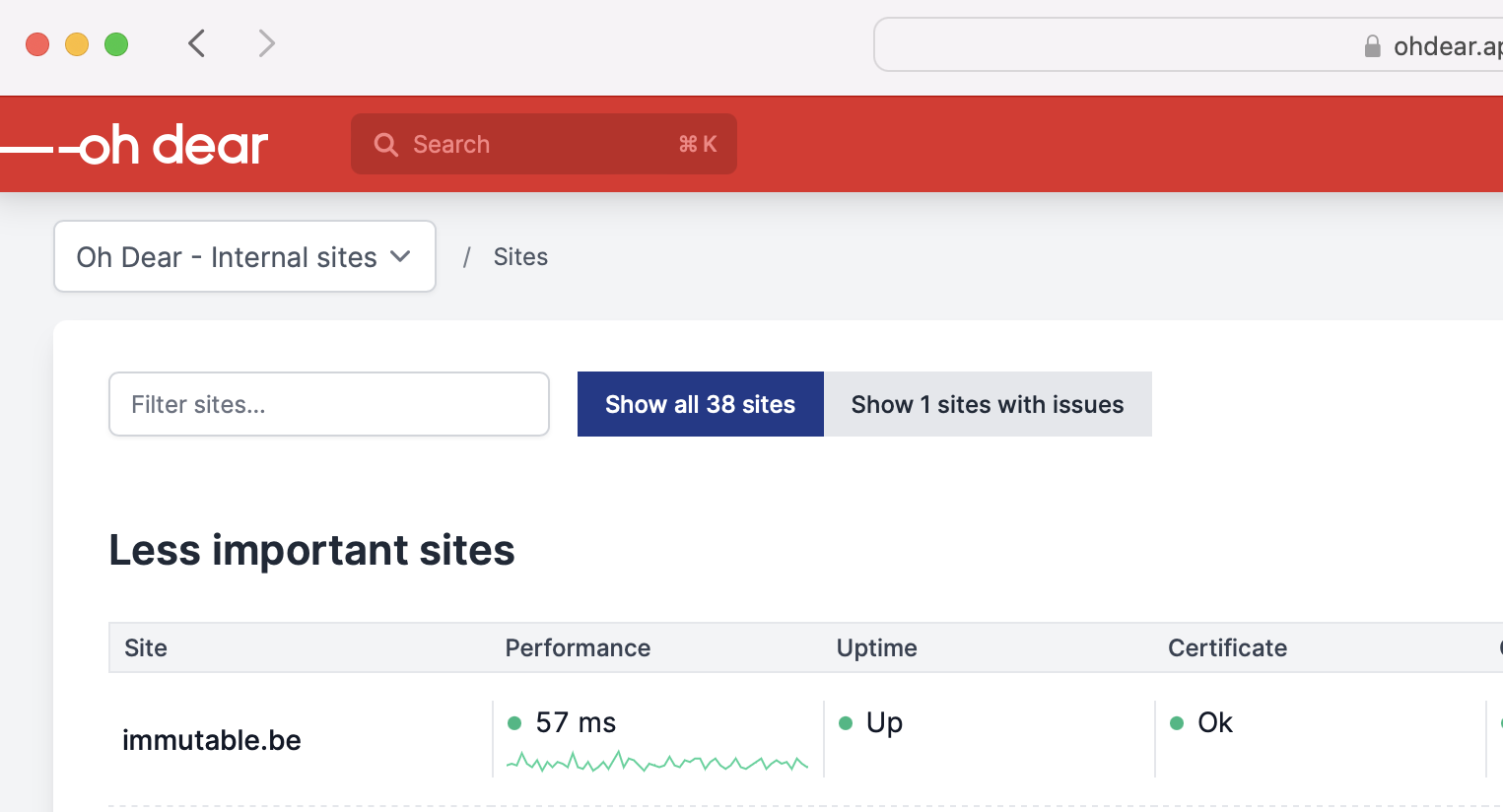The height and width of the screenshot is (812, 1503).
Task: Click the Ok certificate status
Action: [1215, 722]
